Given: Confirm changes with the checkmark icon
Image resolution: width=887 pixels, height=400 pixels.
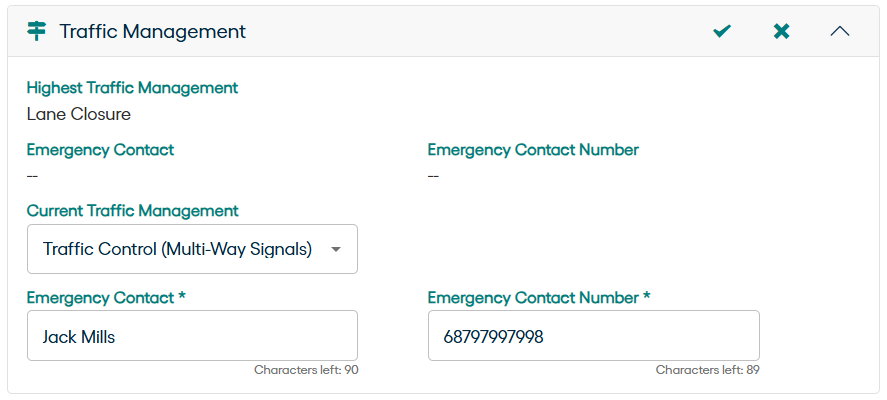Looking at the screenshot, I should 722,31.
